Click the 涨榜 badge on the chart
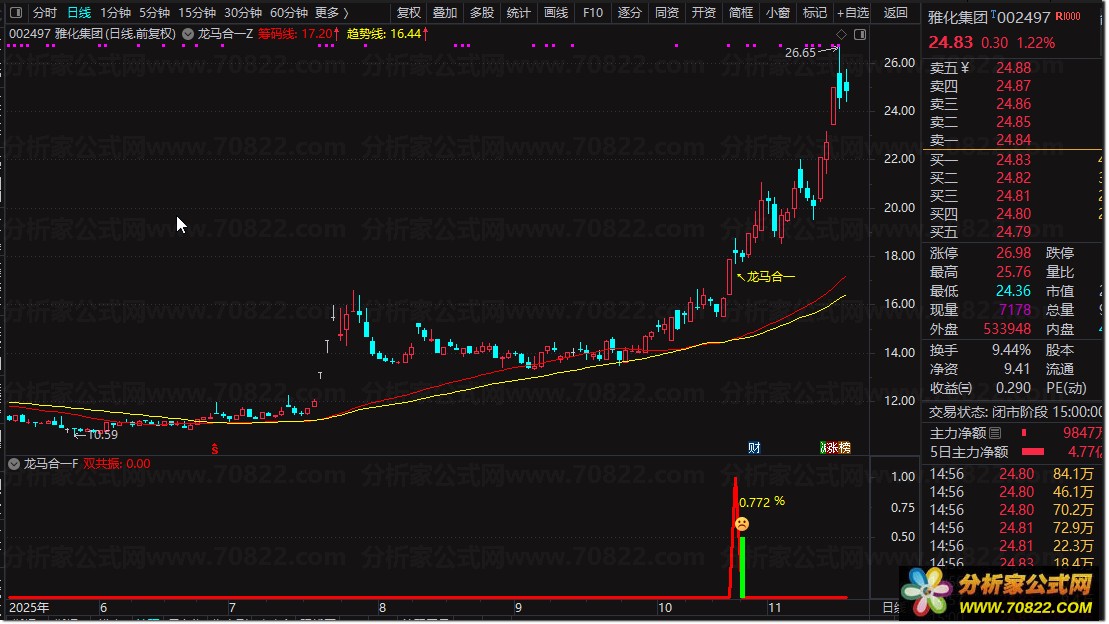This screenshot has width=1109, height=624. [x=835, y=447]
